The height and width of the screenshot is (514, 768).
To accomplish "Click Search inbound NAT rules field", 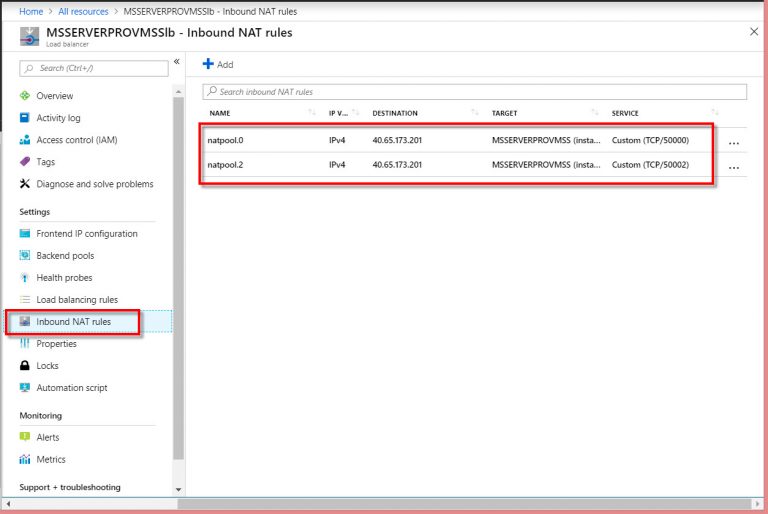I will pos(474,92).
